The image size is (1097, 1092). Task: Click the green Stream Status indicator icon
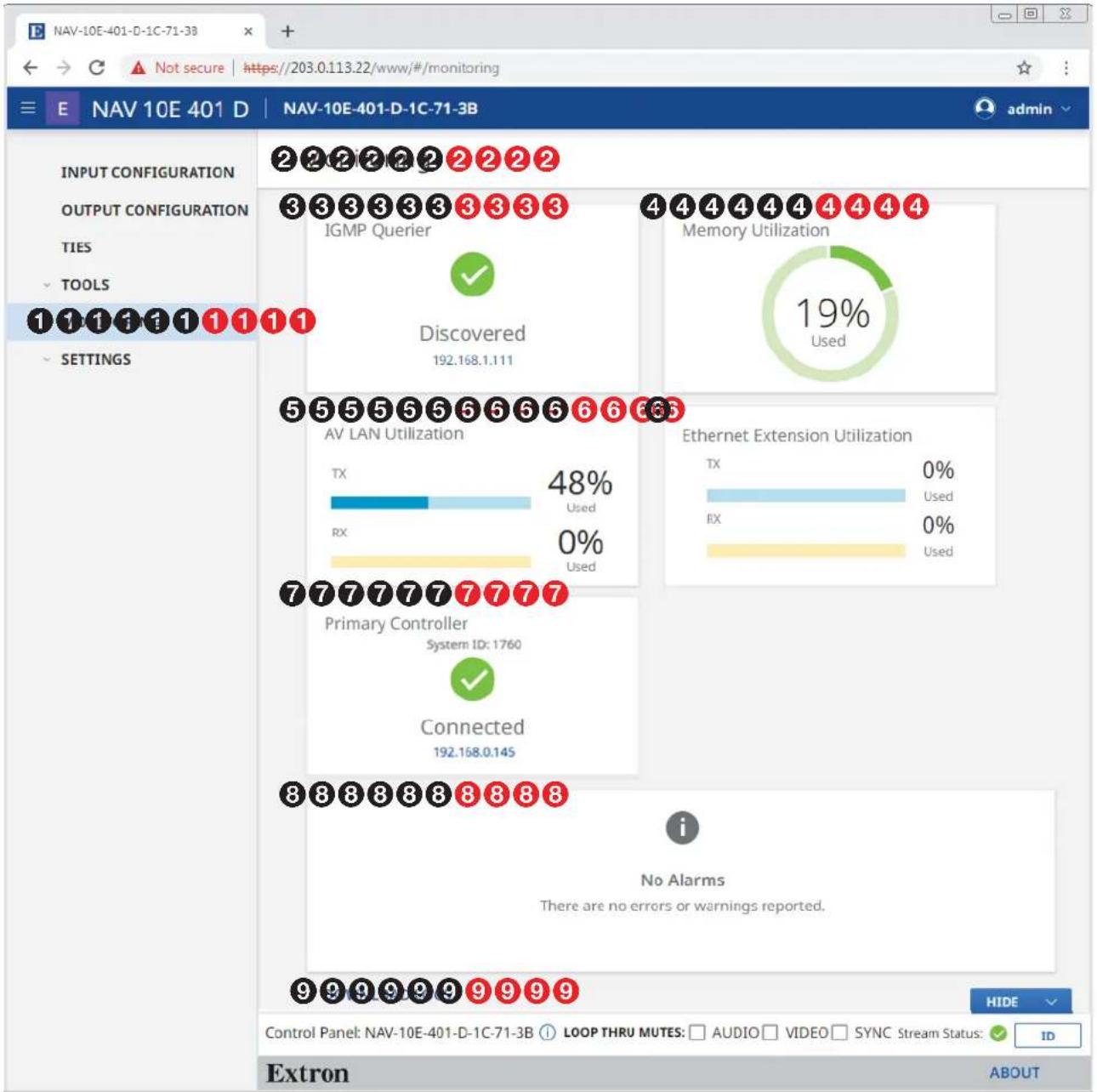[998, 1033]
